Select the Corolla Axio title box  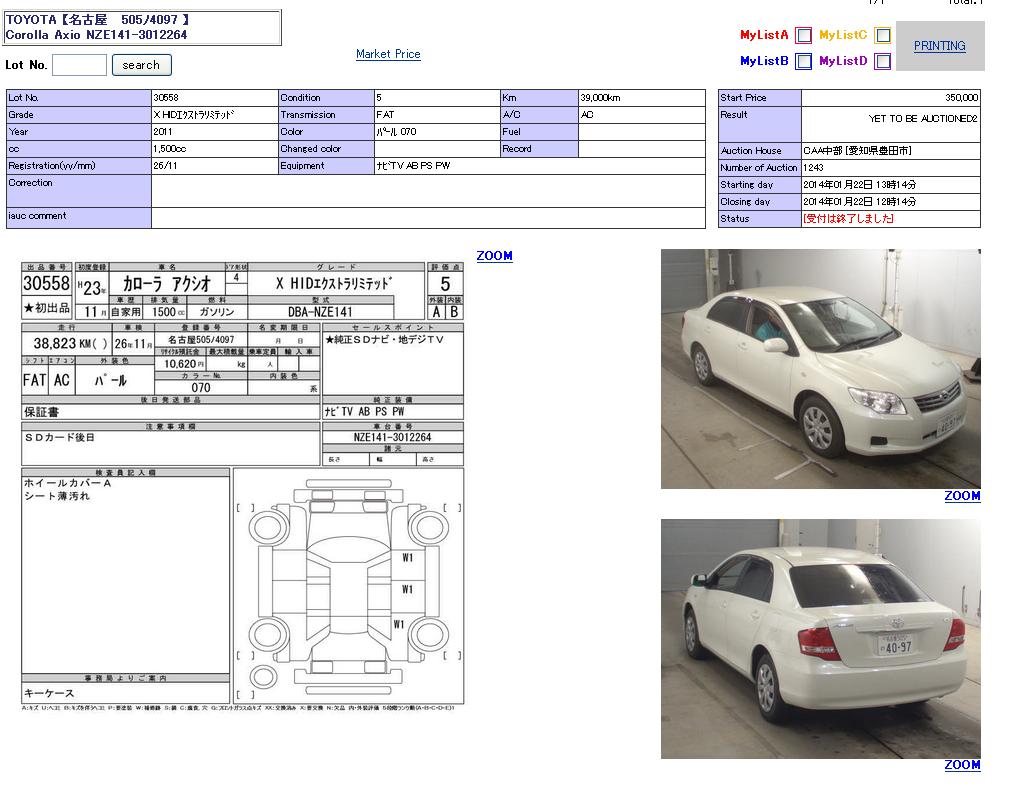(x=142, y=27)
